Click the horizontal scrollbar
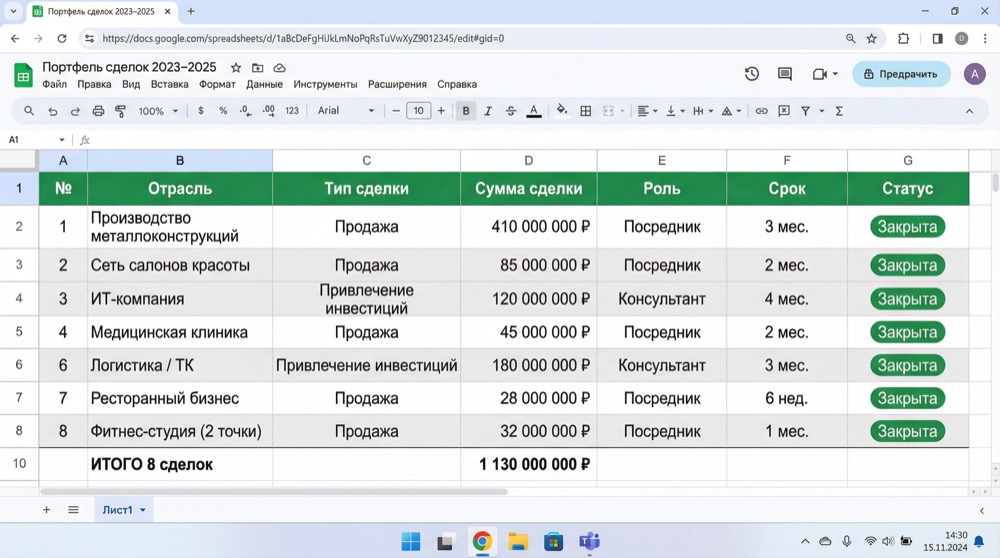Screen dimensions: 1000x558 (274, 492)
